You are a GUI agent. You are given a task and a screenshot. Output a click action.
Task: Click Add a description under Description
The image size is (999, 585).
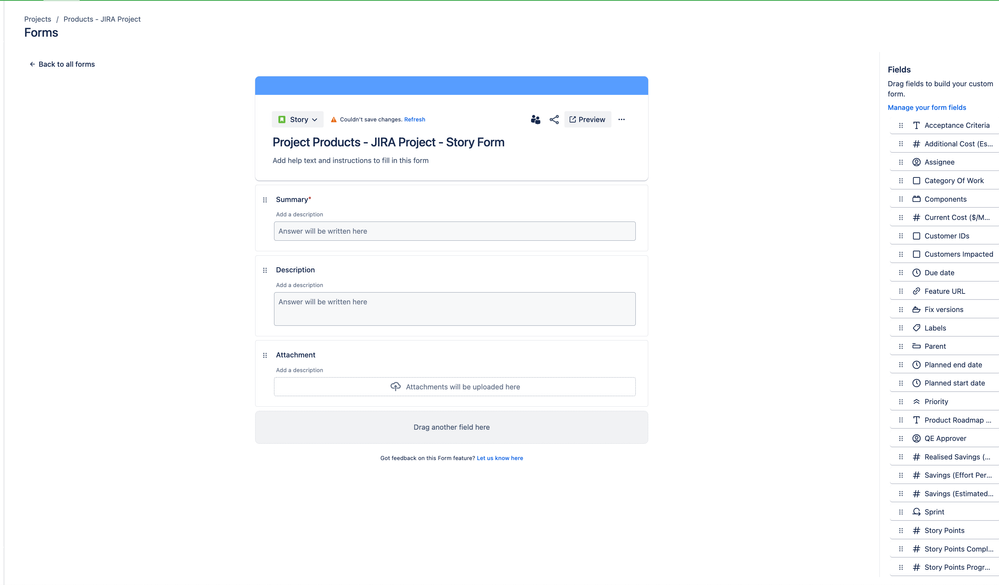299,285
